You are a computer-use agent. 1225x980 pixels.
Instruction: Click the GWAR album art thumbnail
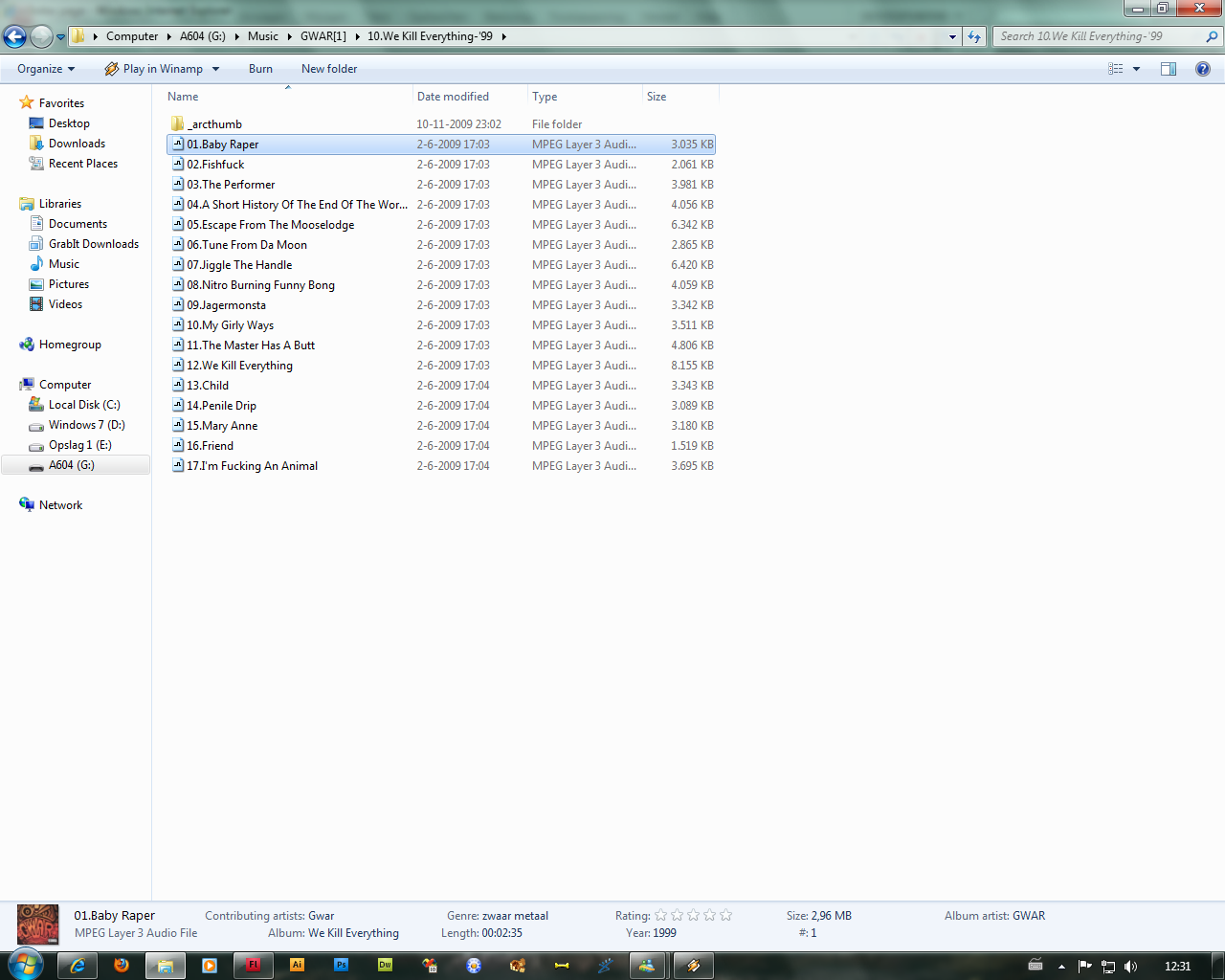point(38,925)
